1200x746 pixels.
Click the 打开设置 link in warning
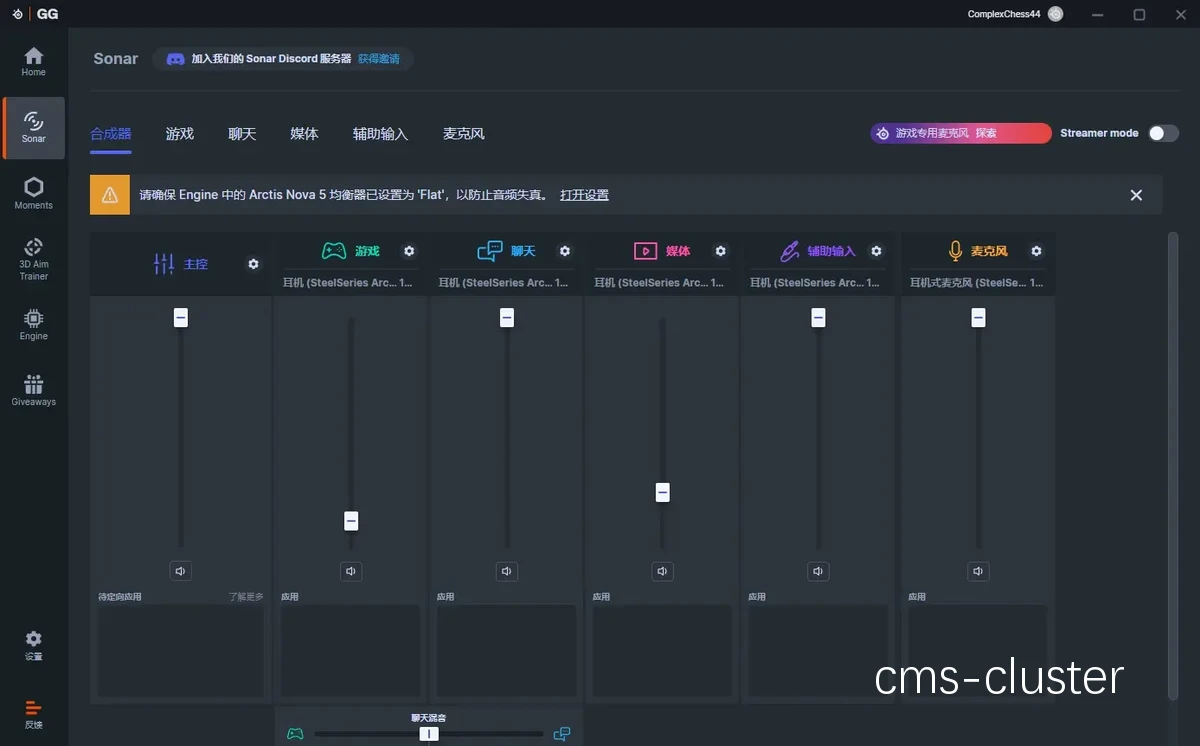(584, 195)
